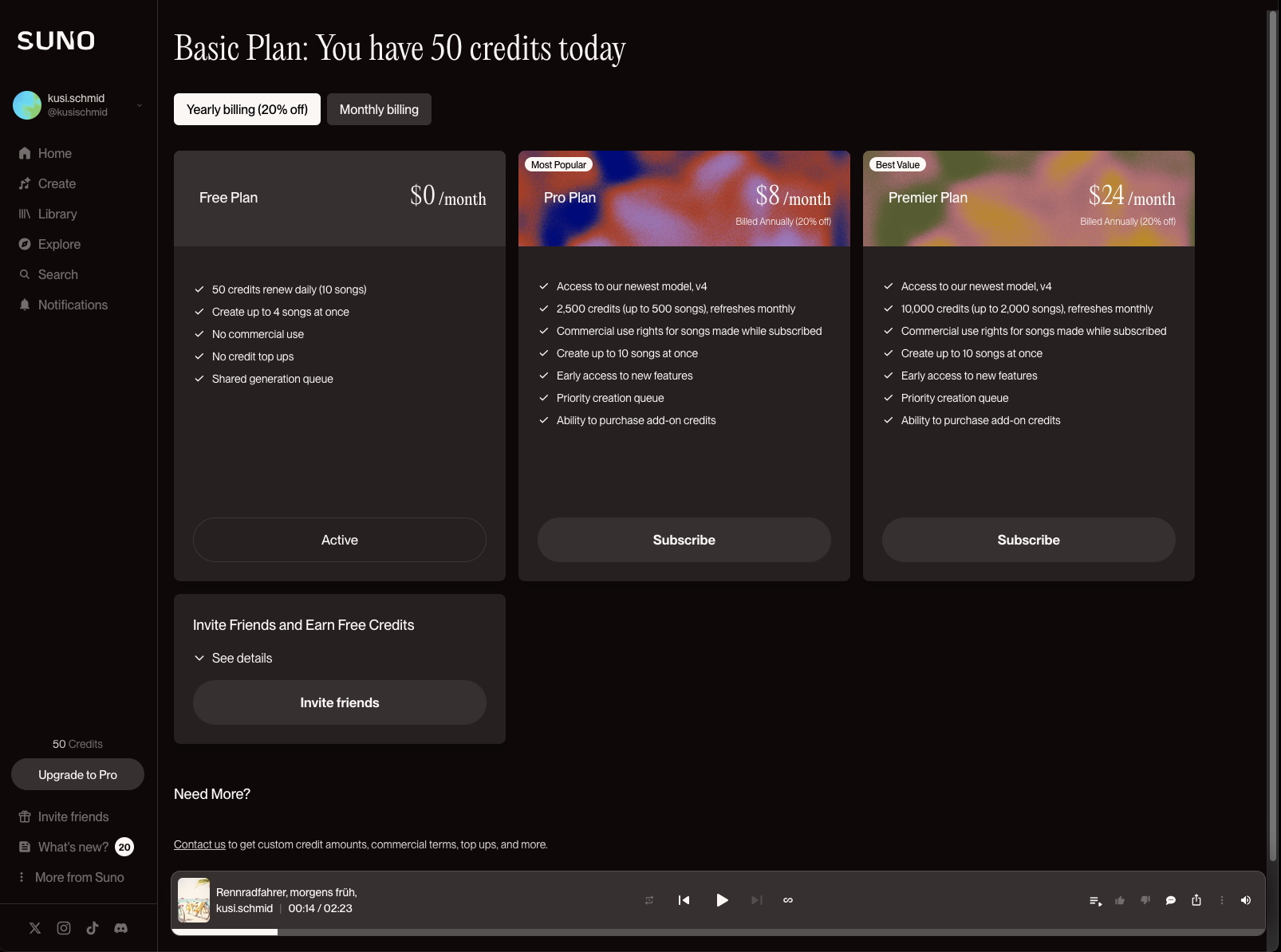The image size is (1281, 952).
Task: Like the current song with thumbs up
Action: [x=1120, y=900]
